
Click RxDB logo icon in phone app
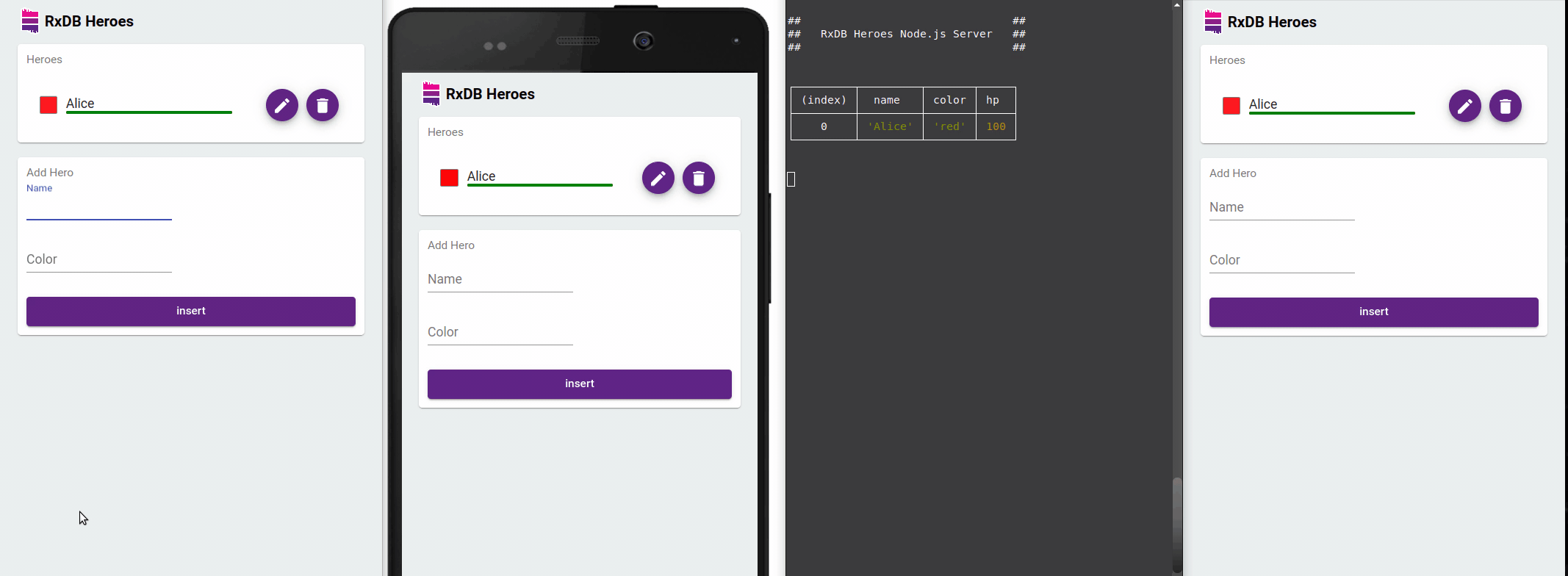pos(431,93)
